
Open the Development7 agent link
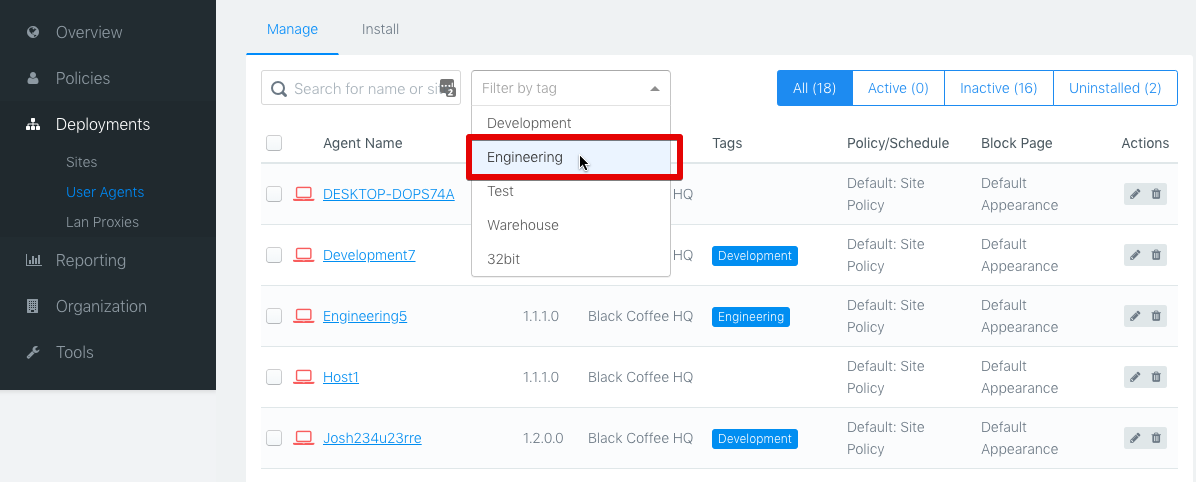pos(369,255)
